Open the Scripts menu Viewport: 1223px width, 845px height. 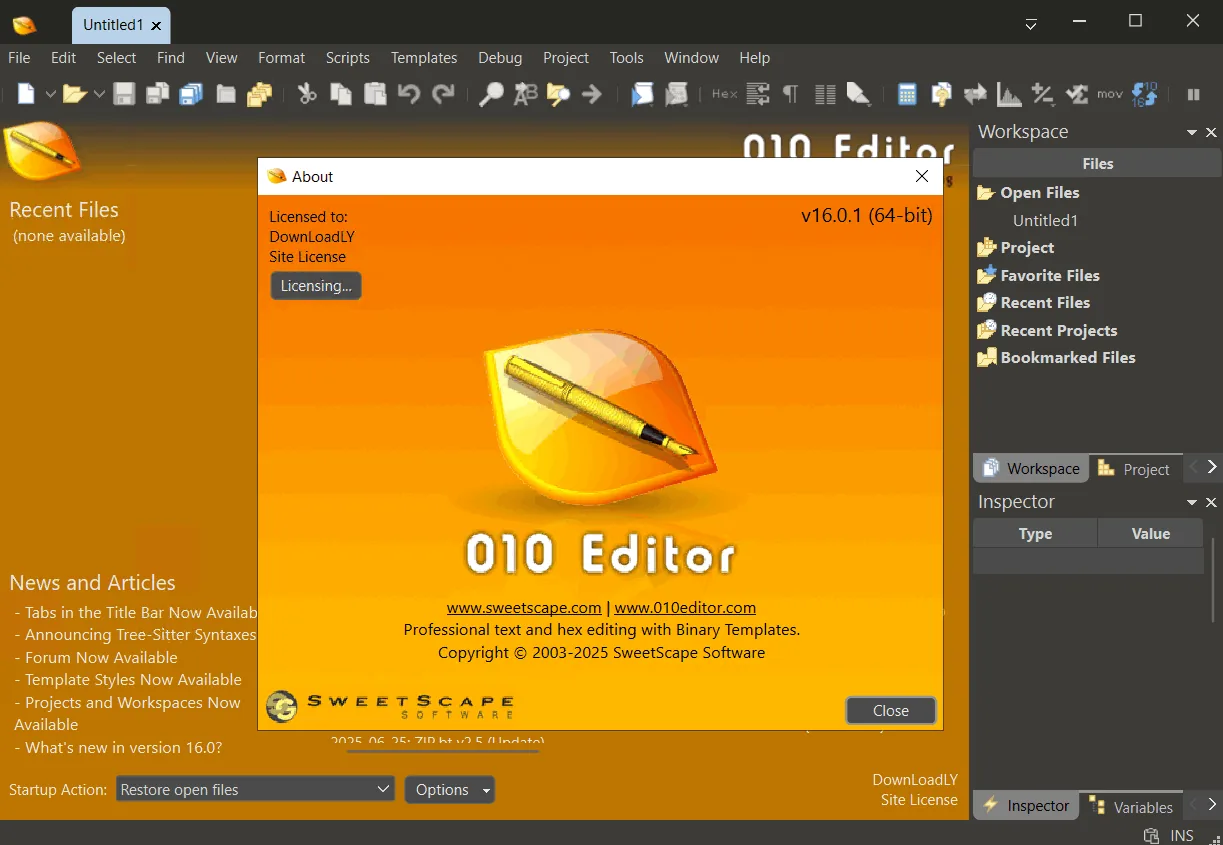point(348,58)
